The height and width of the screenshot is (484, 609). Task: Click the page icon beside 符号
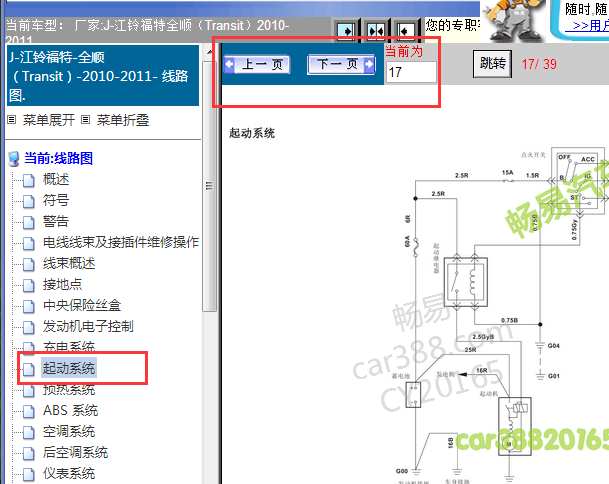click(28, 202)
